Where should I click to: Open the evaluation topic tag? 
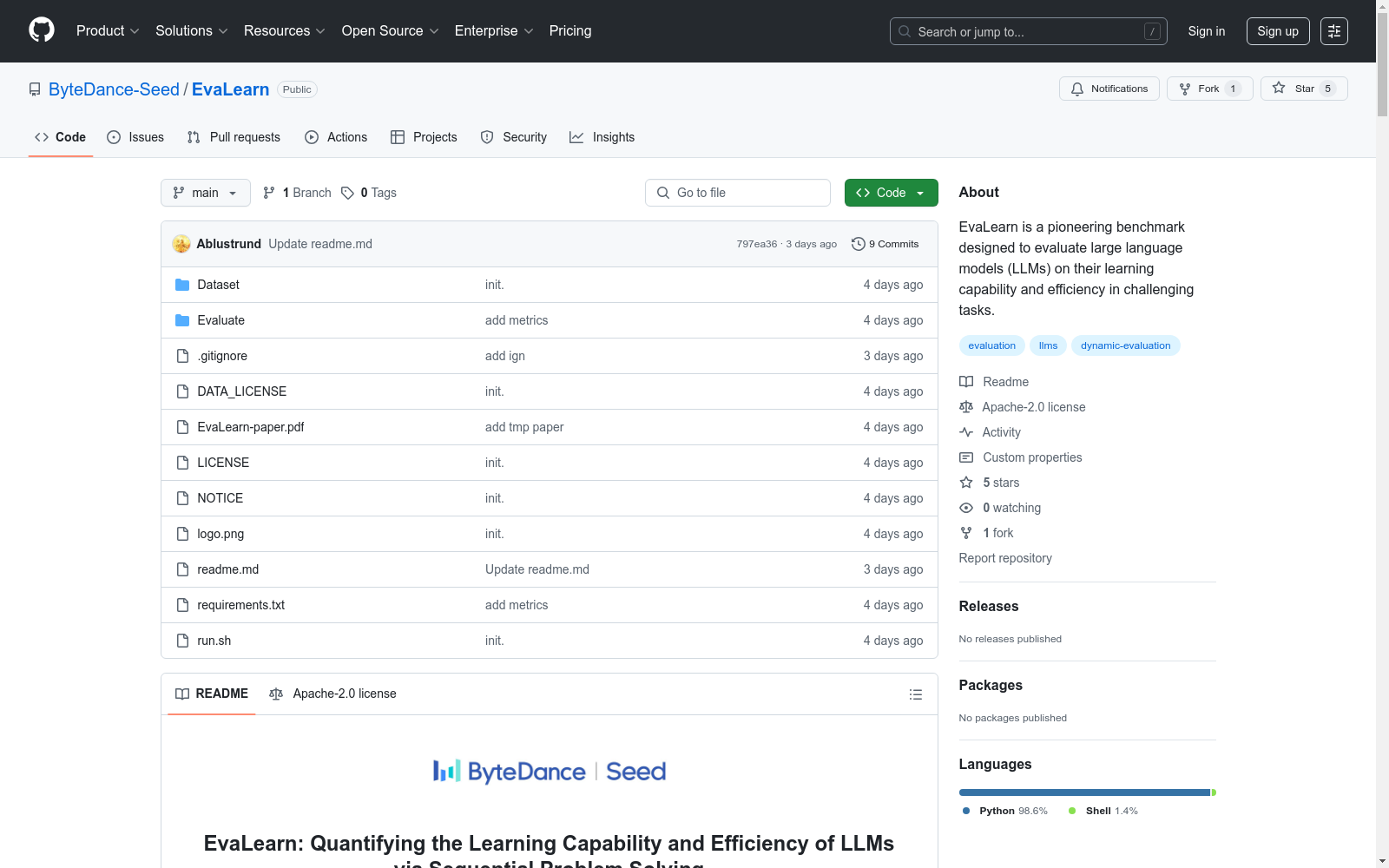point(992,345)
